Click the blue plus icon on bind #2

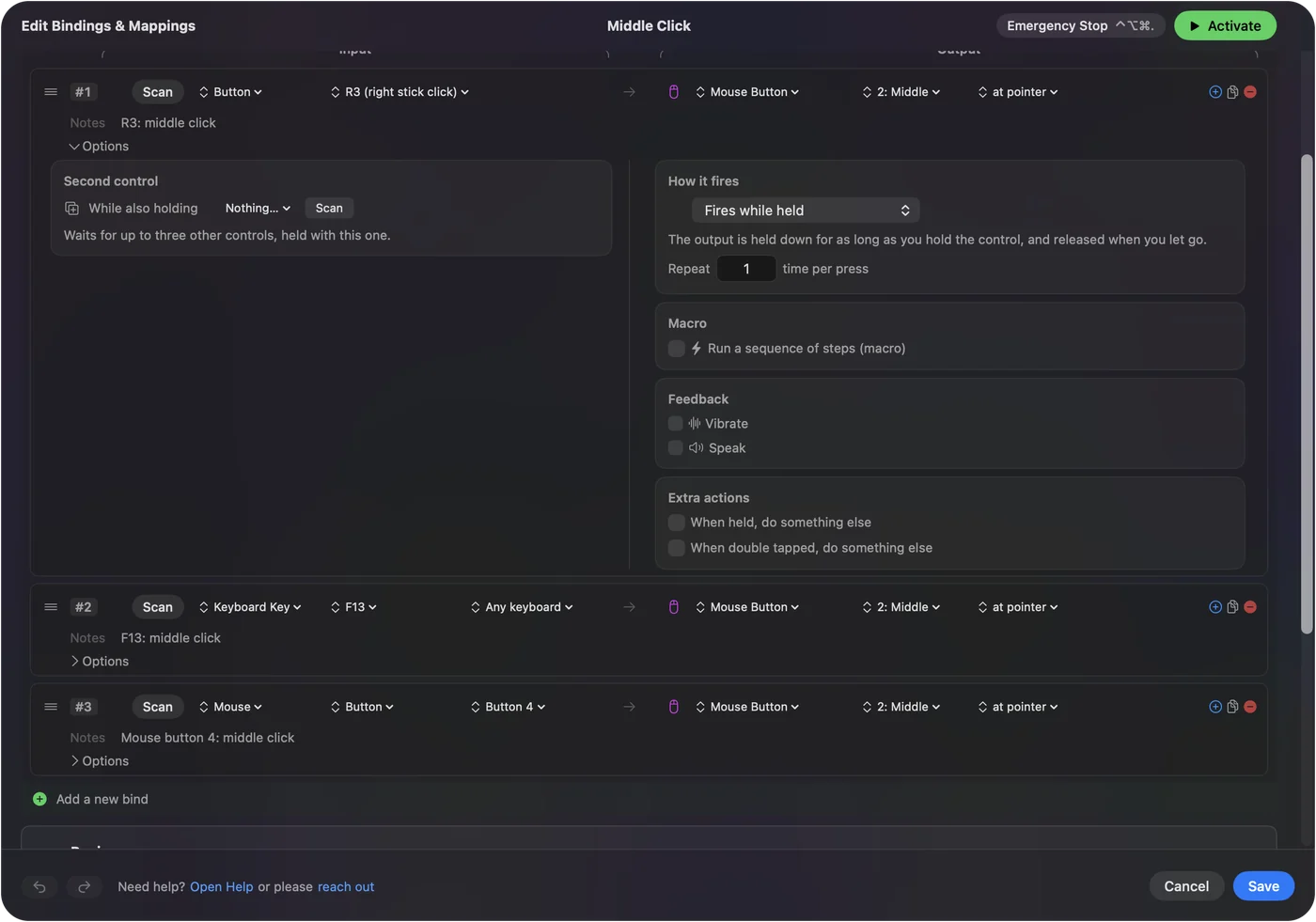pyautogui.click(x=1215, y=607)
